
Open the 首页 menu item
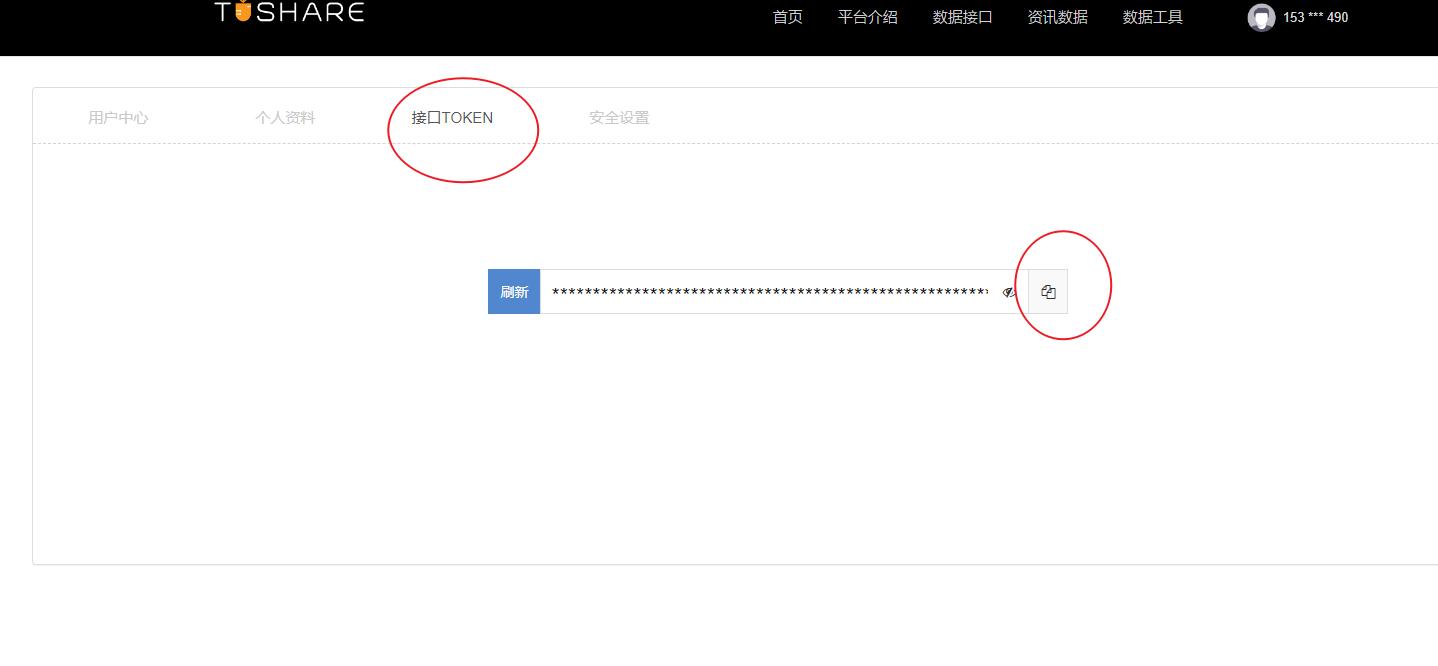(x=787, y=17)
